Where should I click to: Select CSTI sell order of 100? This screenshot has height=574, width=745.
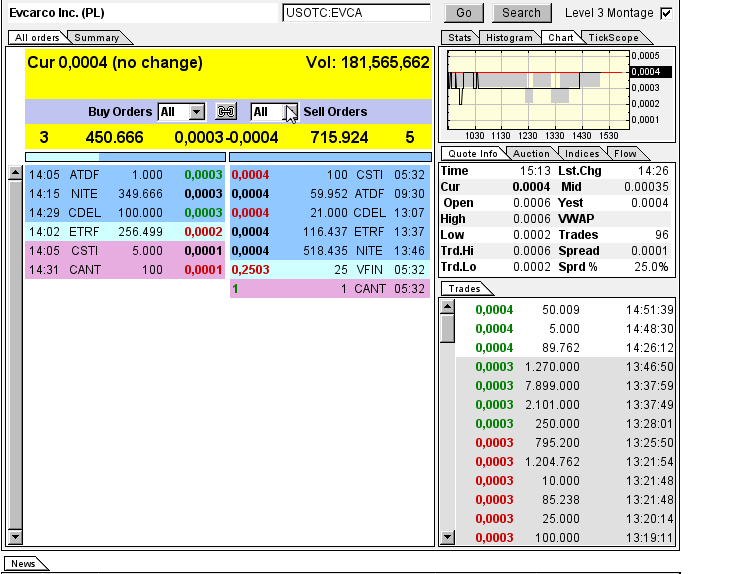point(330,175)
